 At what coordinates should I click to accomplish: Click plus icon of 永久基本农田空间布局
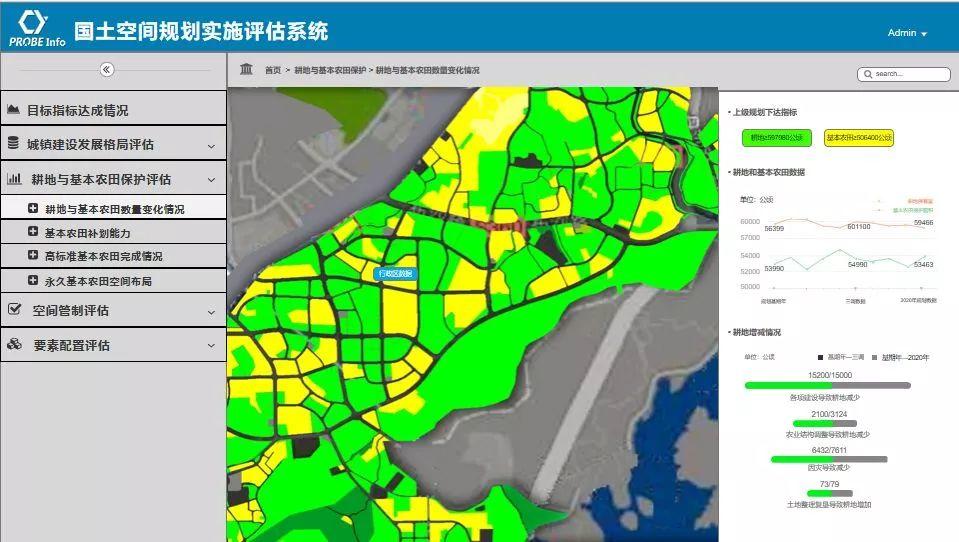(33, 280)
